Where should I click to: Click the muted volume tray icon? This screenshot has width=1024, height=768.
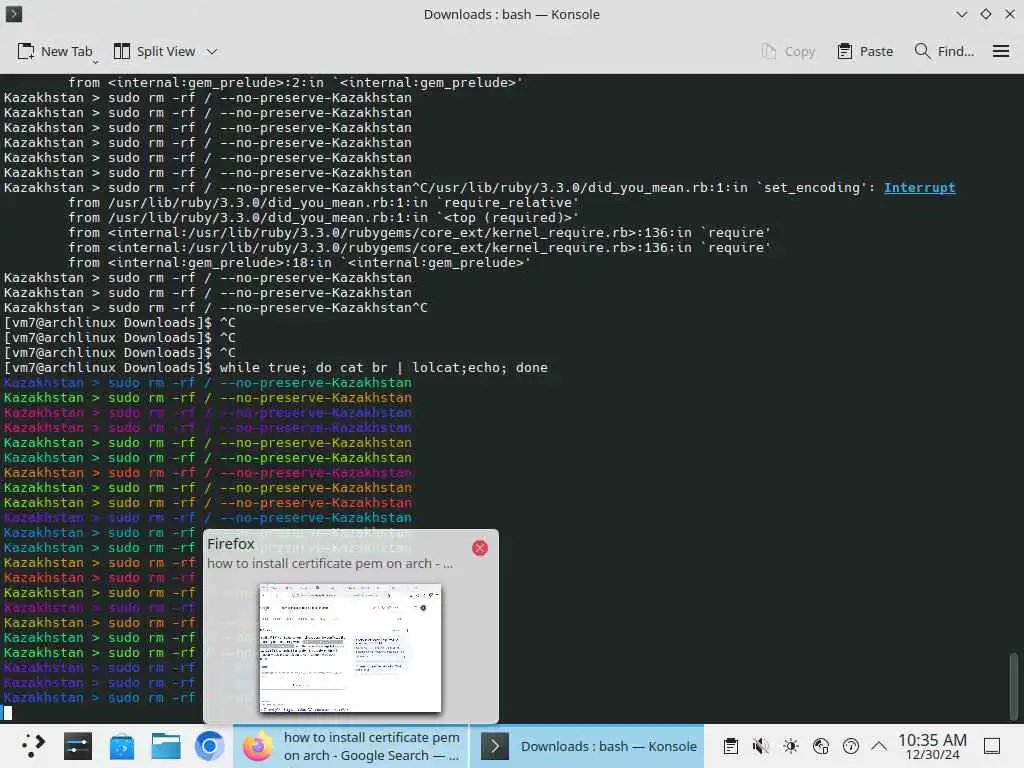(x=760, y=746)
